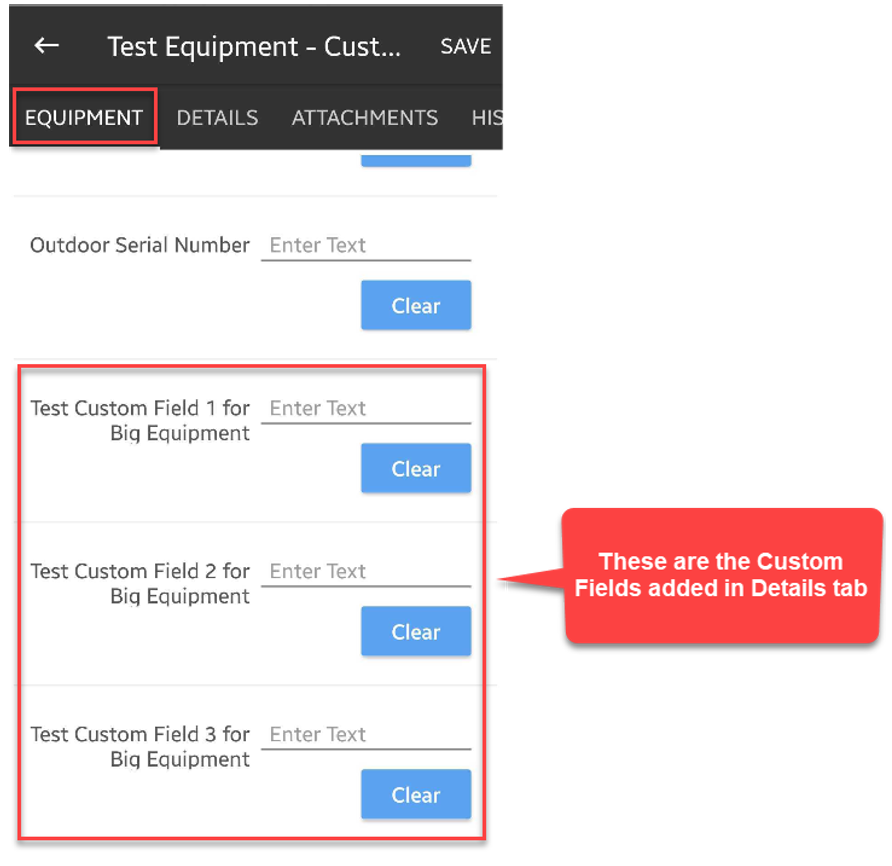Viewport: 892px width, 866px height.
Task: Switch to the Equipment tab
Action: [84, 118]
